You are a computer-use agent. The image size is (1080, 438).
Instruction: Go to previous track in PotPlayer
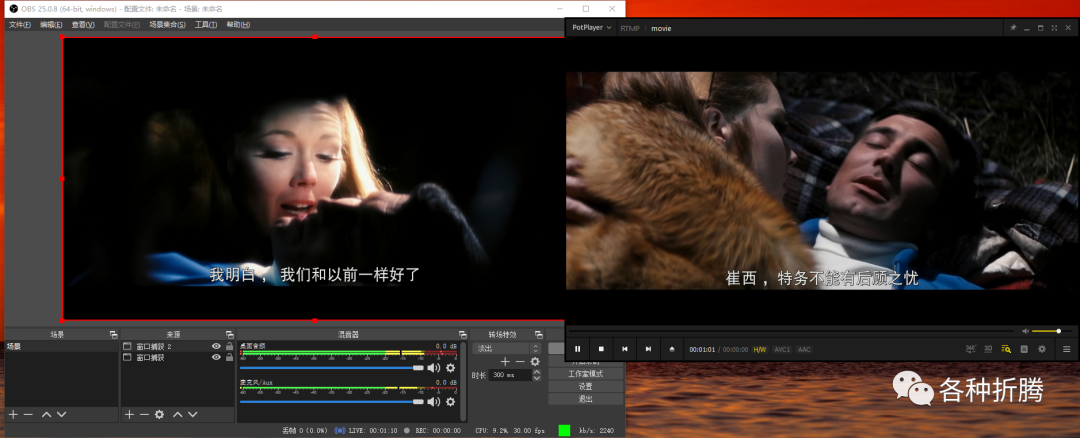click(624, 349)
